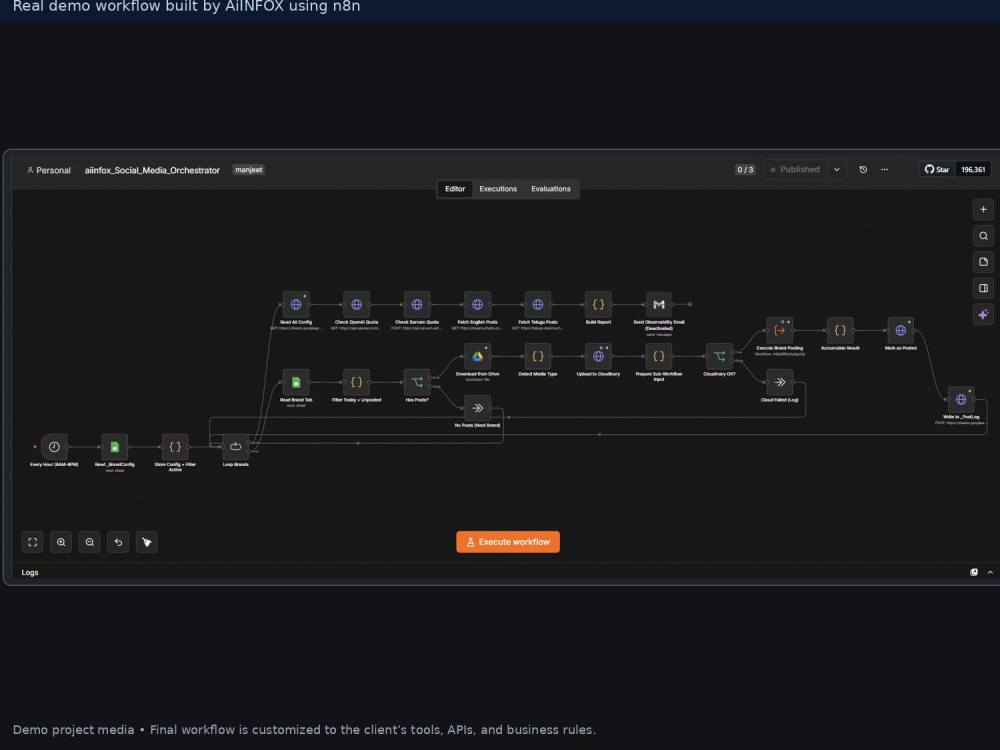Select the No Posts (Next Brand) node
The image size is (1000, 750).
(477, 408)
